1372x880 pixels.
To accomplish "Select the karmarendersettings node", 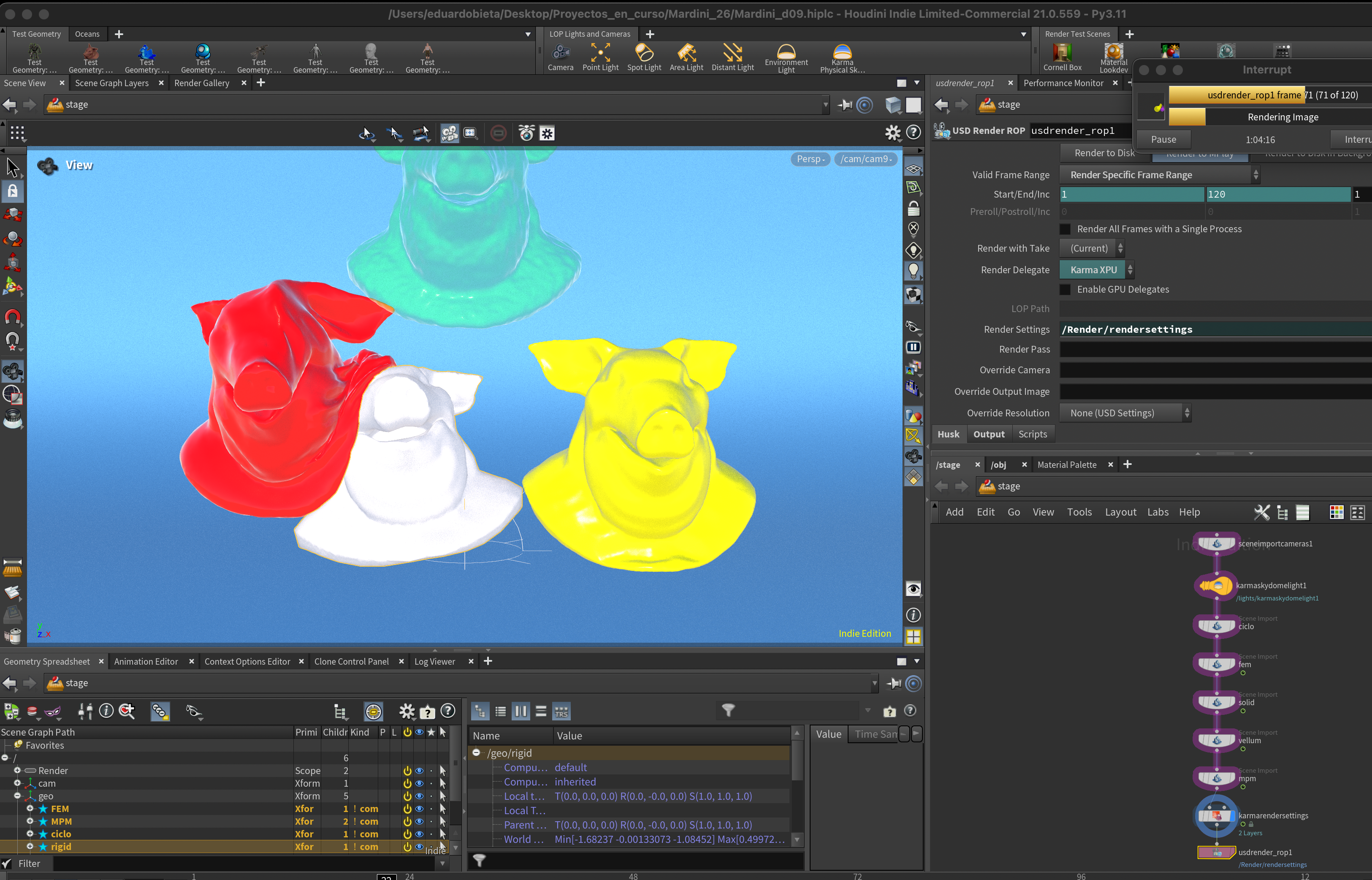I will coord(1216,815).
